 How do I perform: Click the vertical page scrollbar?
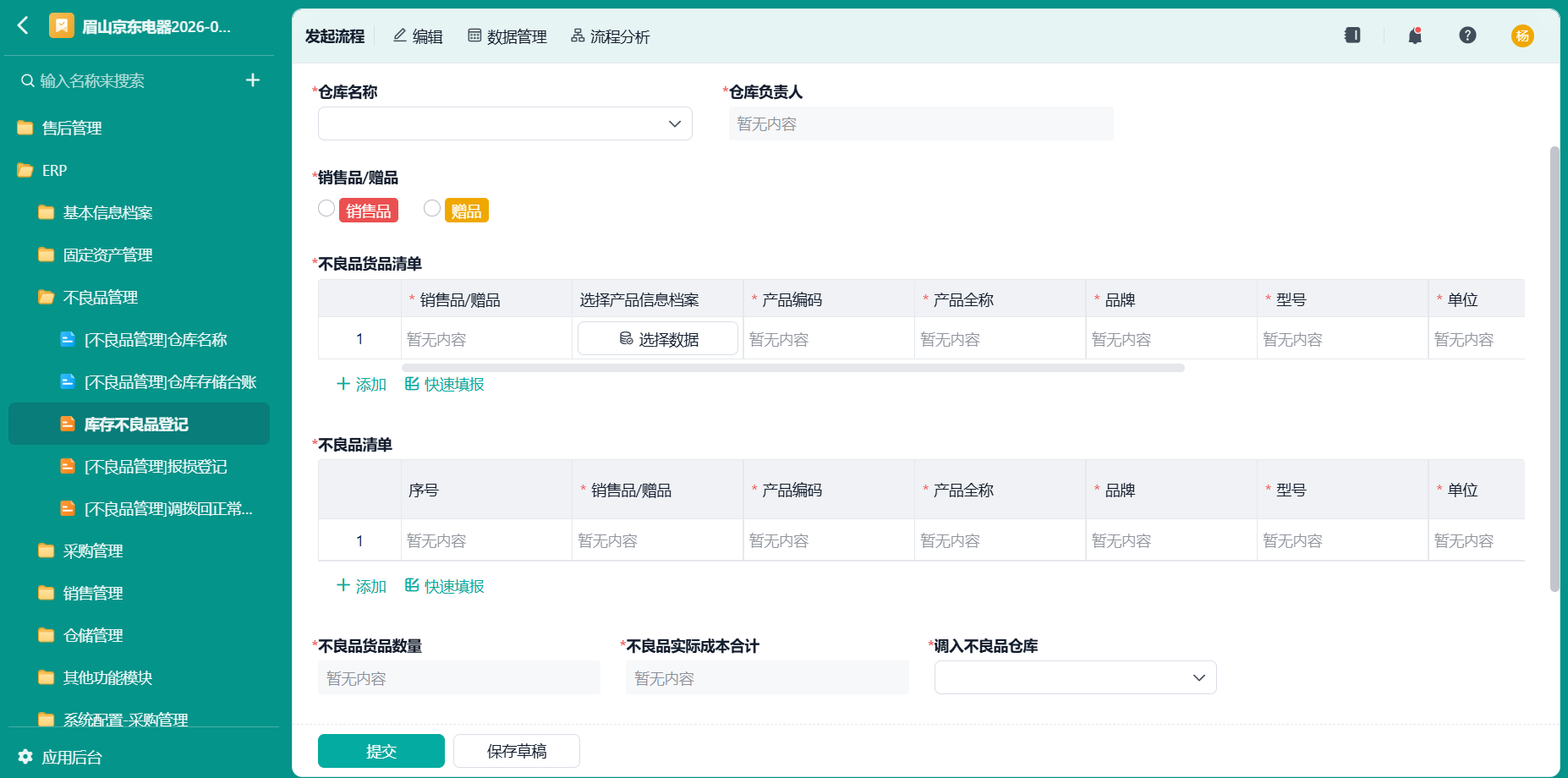(1554, 369)
